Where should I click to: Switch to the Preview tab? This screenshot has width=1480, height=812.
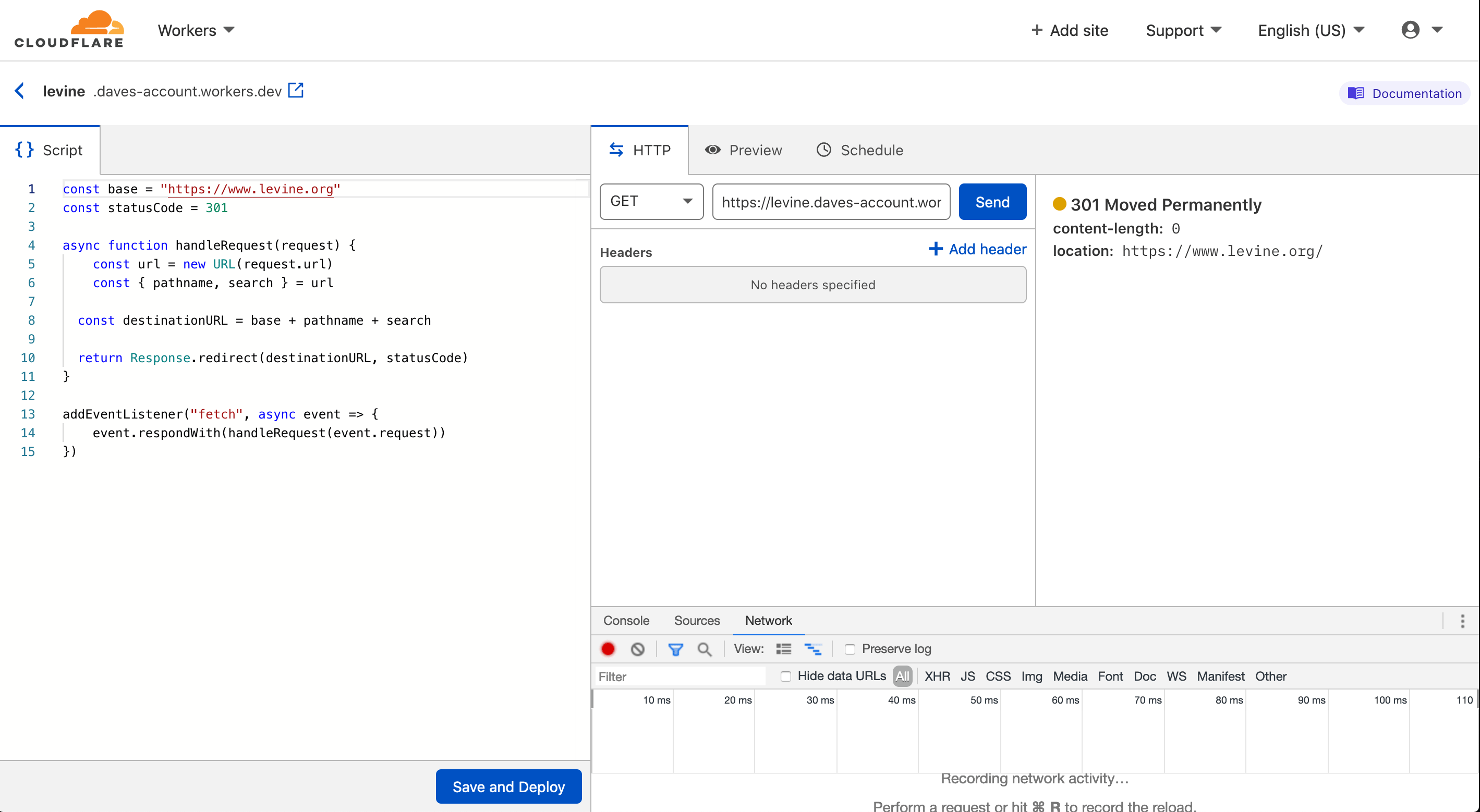coord(744,150)
